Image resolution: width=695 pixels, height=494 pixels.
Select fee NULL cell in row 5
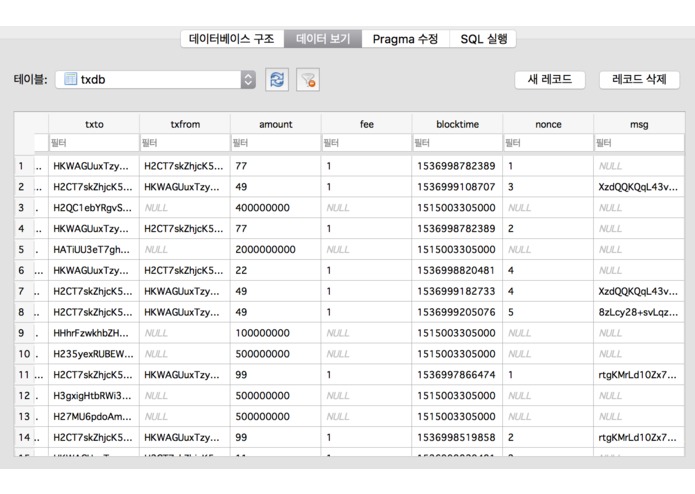367,249
